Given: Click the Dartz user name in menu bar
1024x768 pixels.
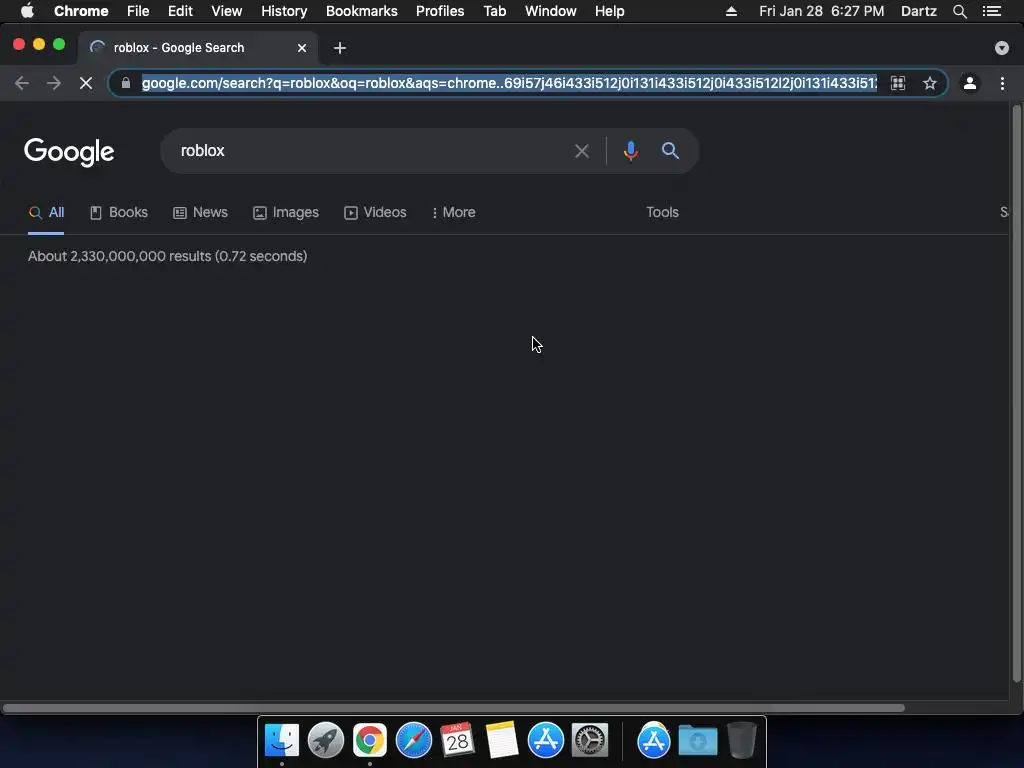Looking at the screenshot, I should pos(919,11).
